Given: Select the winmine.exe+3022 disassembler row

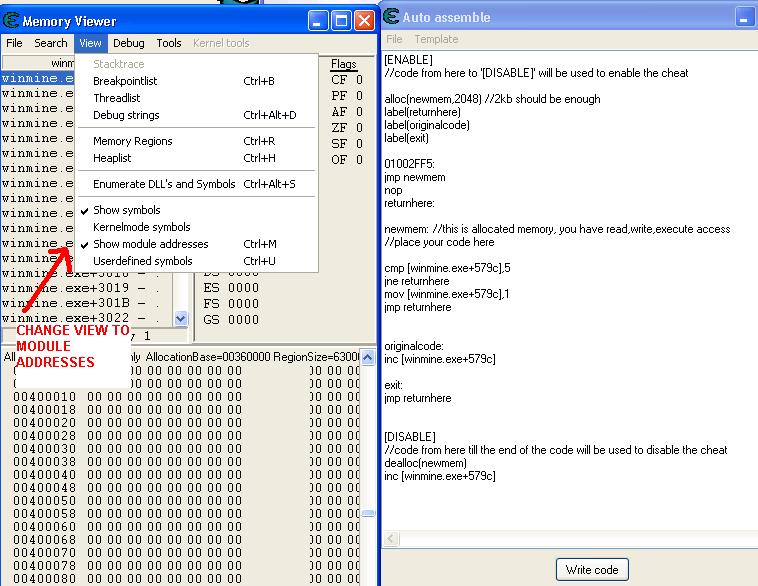Looking at the screenshot, I should point(86,318).
